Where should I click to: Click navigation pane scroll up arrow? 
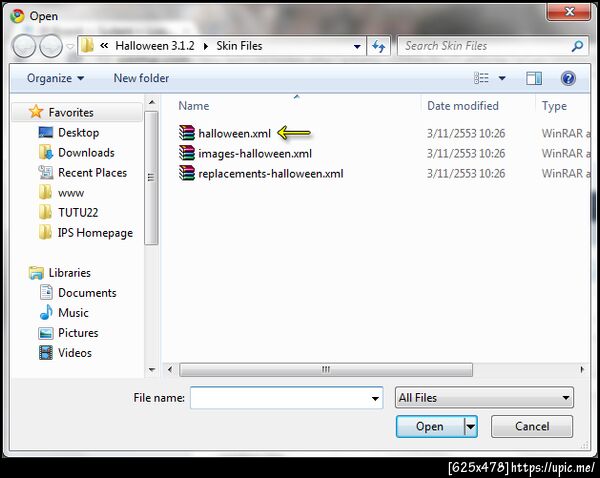pyautogui.click(x=152, y=102)
